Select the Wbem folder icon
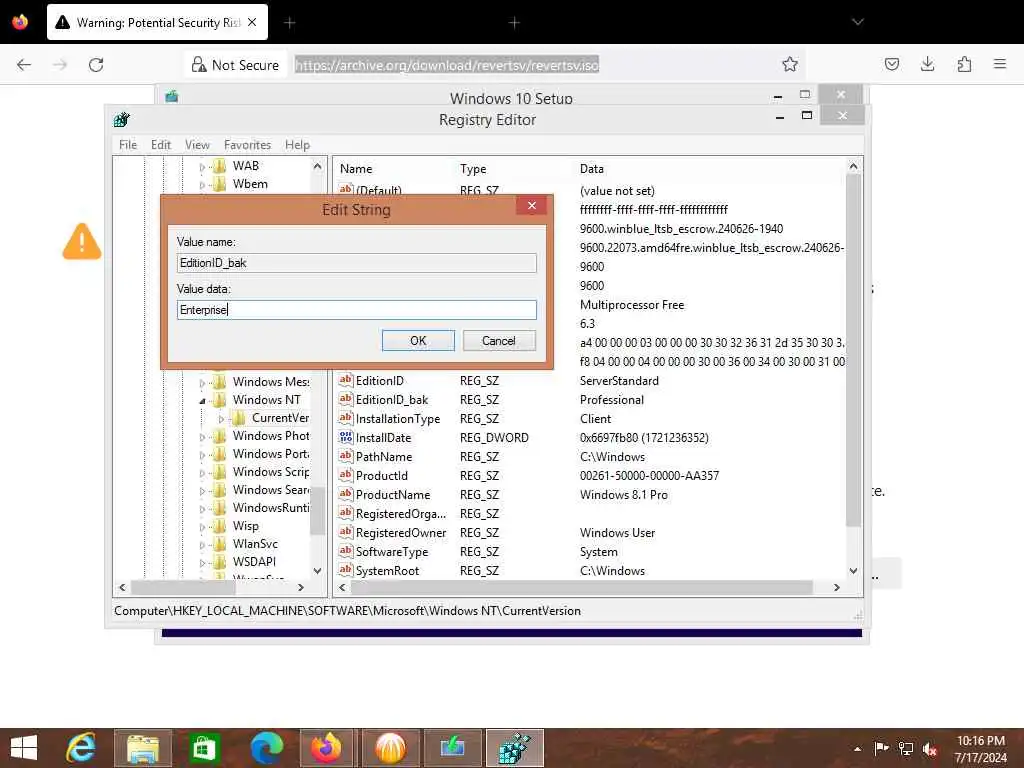Screen dimensions: 1024x768 219,184
